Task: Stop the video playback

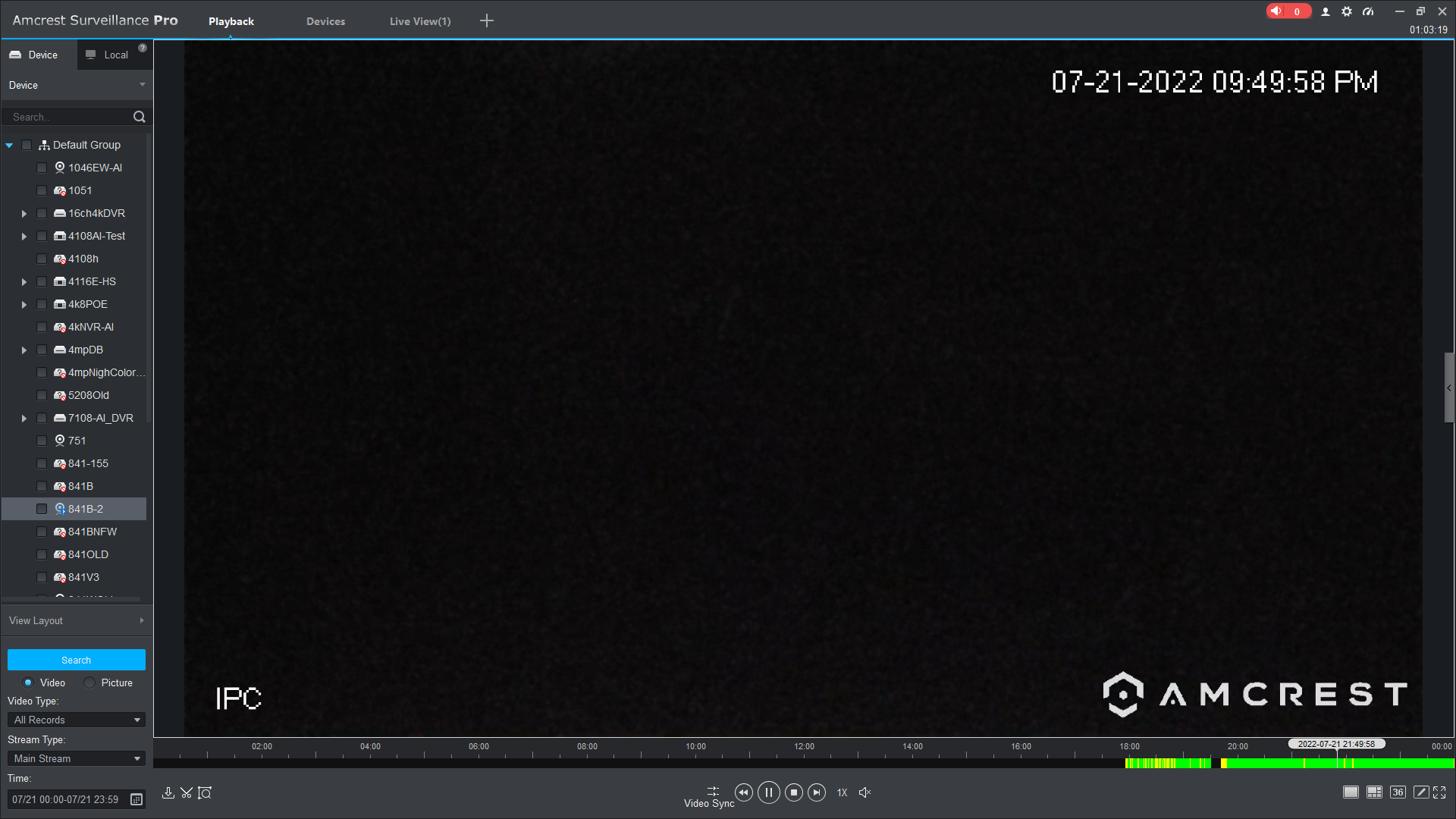Action: [794, 792]
